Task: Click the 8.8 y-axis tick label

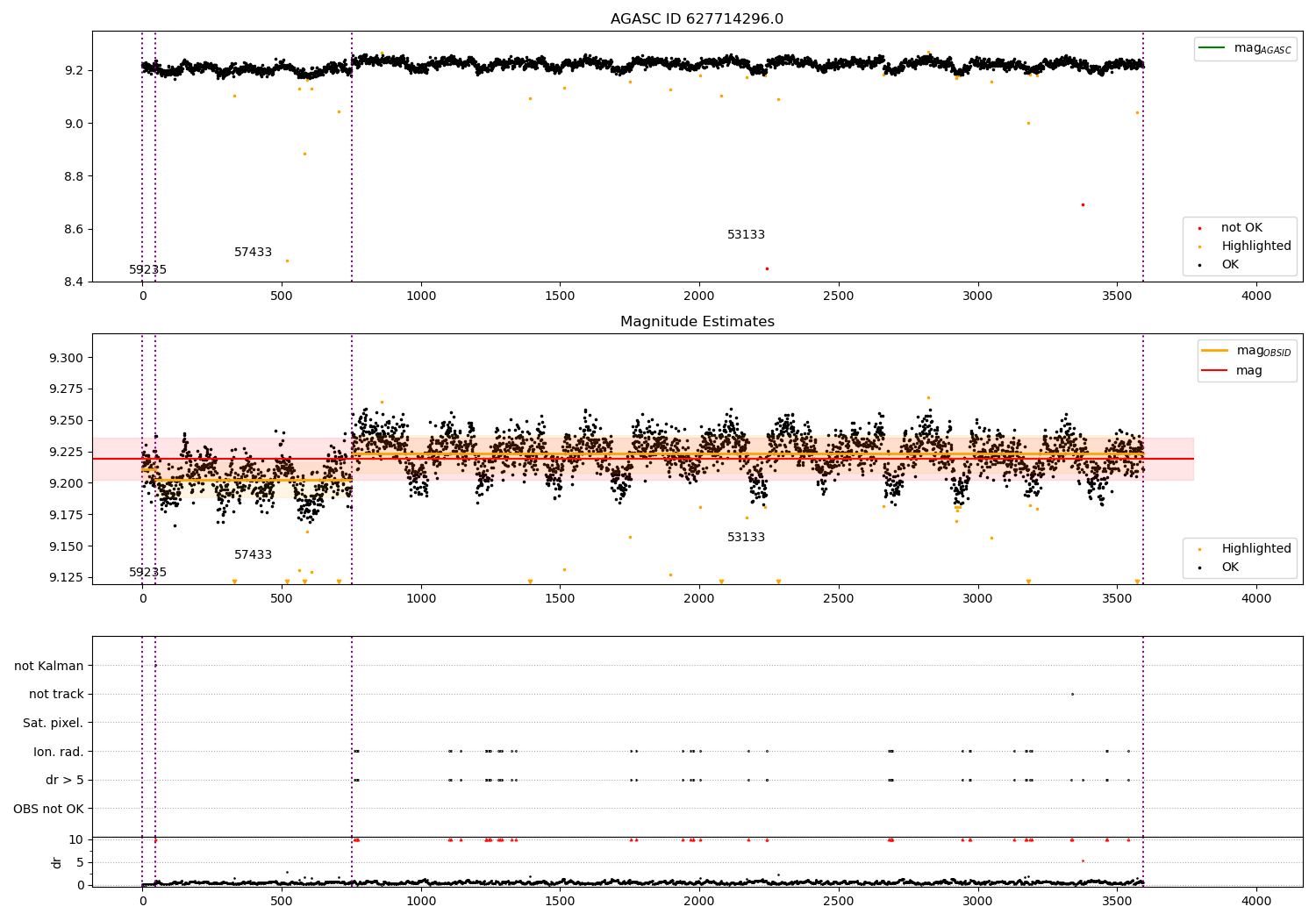Action: click(x=73, y=176)
